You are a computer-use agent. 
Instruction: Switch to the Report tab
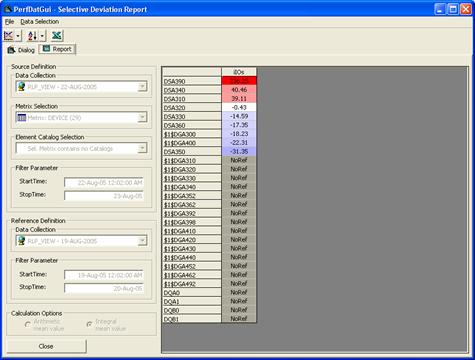pyautogui.click(x=57, y=49)
